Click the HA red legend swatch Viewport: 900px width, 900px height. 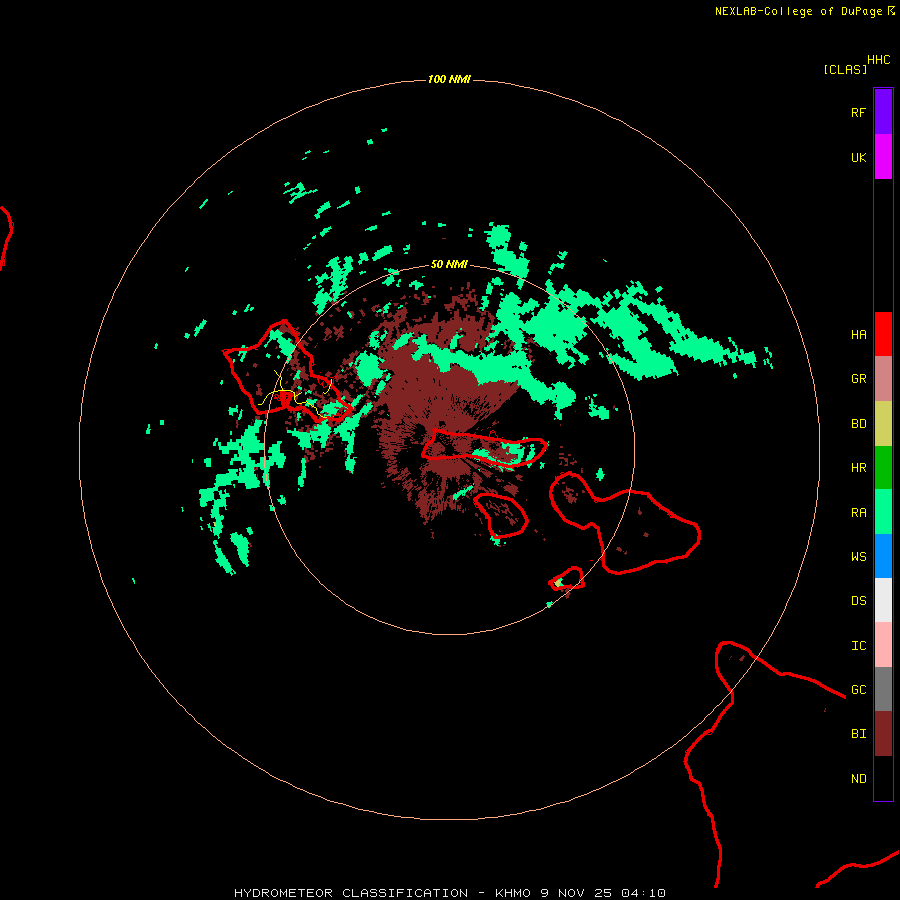coord(883,334)
